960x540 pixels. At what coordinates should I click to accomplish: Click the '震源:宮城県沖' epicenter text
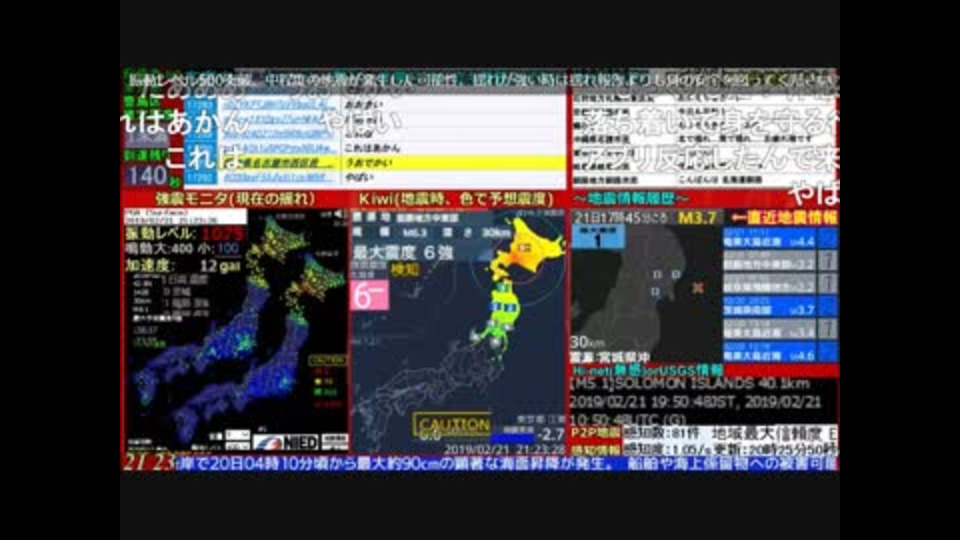(x=610, y=357)
